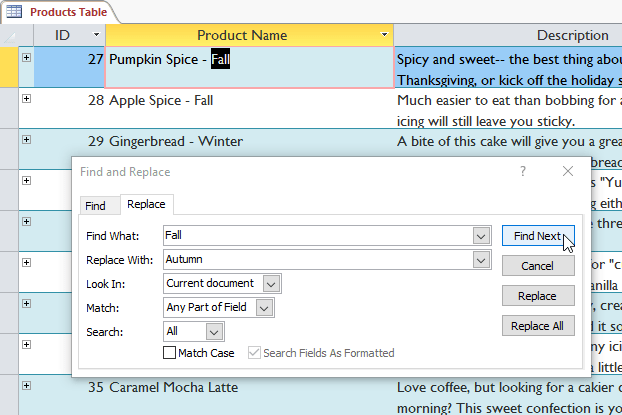Switch to the Find tab
This screenshot has width=622, height=415.
click(x=95, y=206)
